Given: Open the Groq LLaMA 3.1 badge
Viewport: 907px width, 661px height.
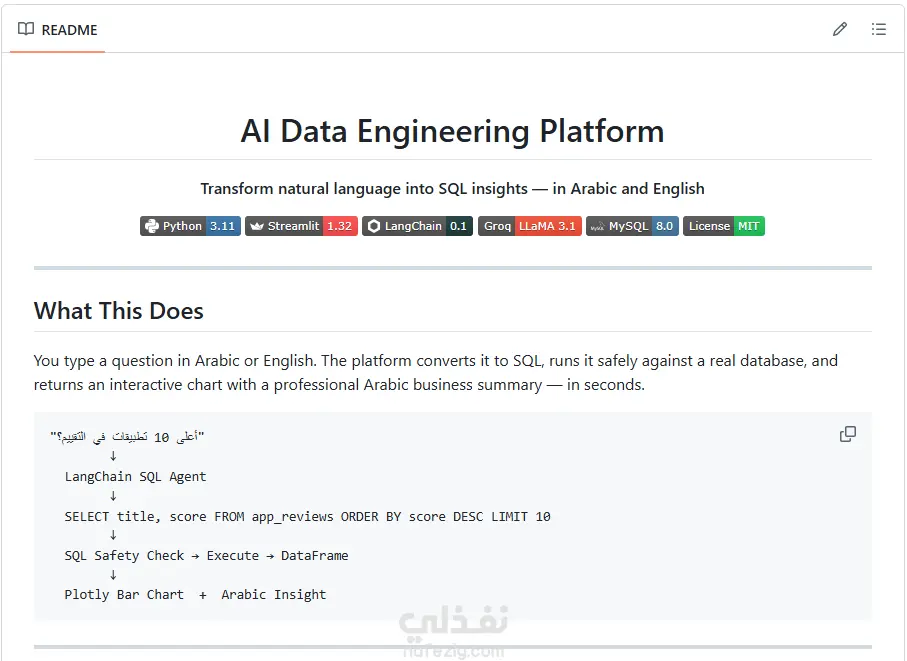Looking at the screenshot, I should click(530, 226).
